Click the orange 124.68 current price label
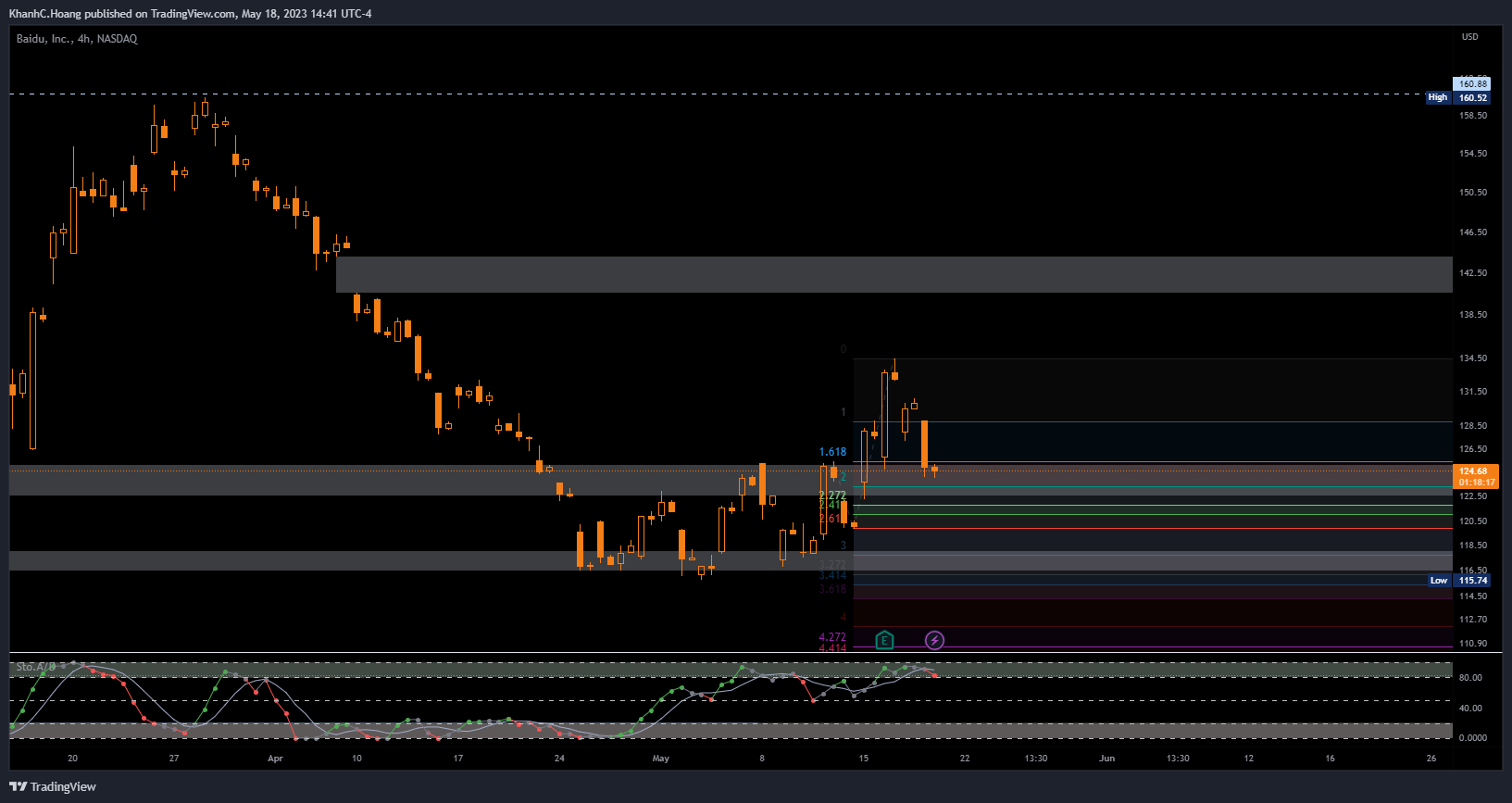The width and height of the screenshot is (1512, 803). coord(1472,471)
